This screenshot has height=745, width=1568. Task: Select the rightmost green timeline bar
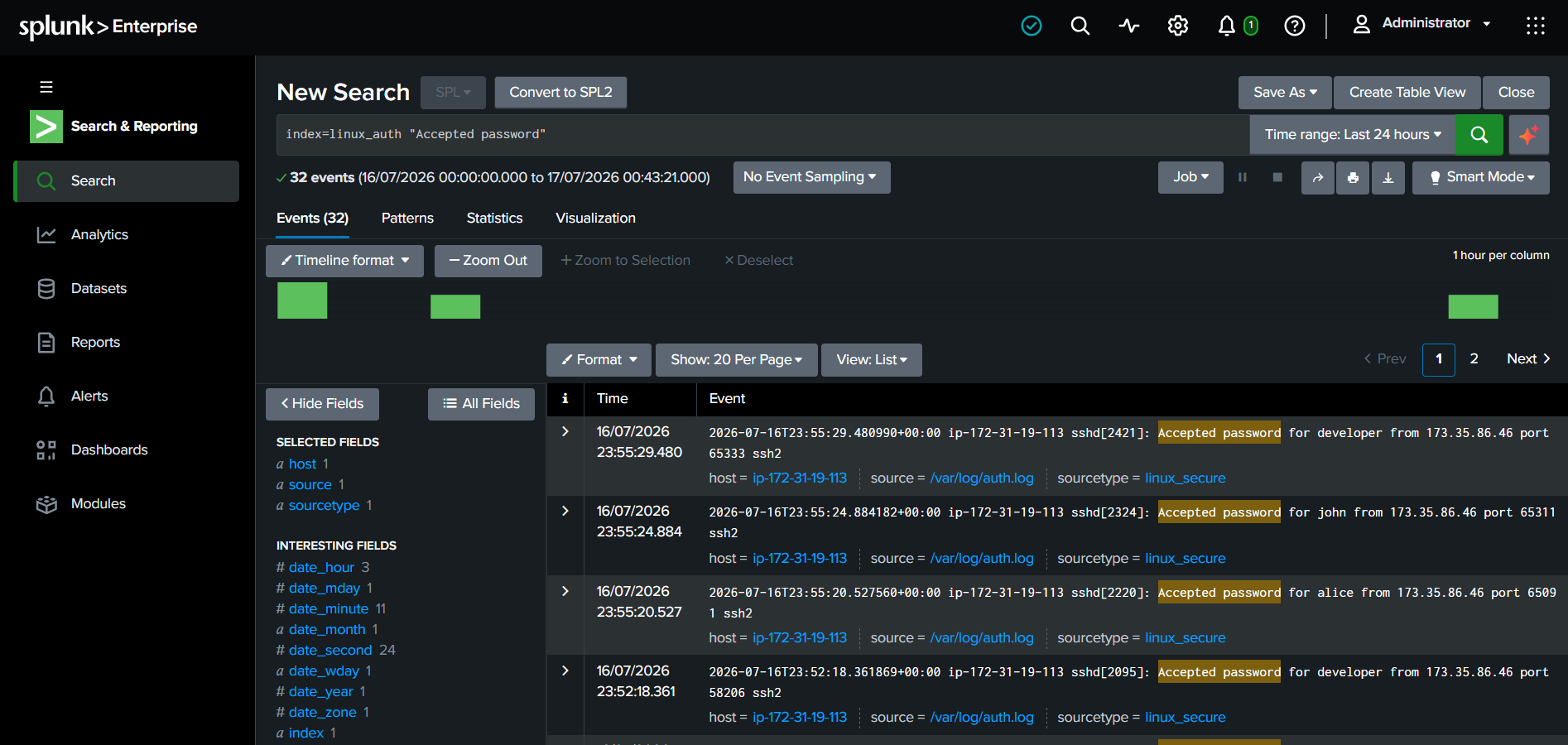1473,307
